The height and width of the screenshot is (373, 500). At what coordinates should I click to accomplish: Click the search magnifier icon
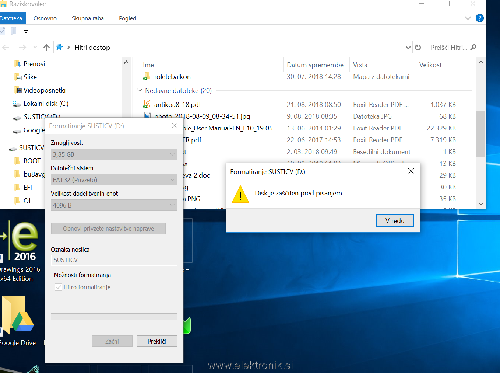(x=473, y=47)
